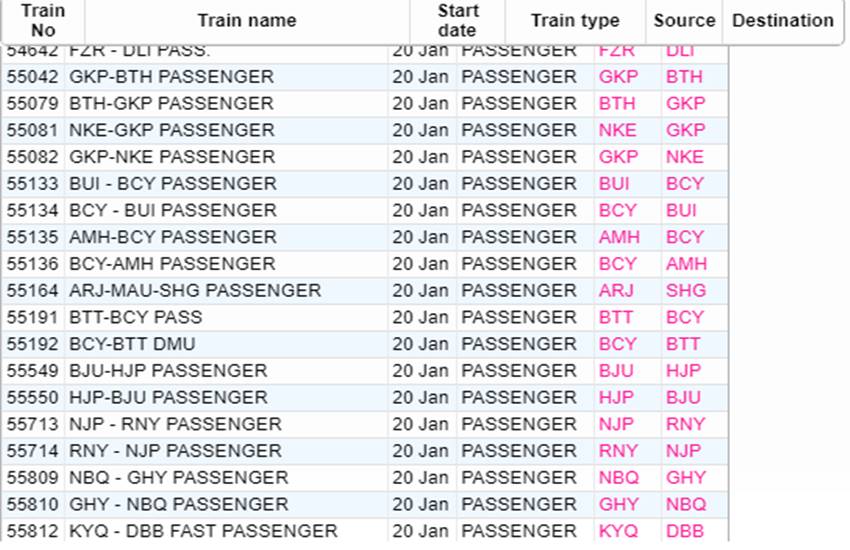Click the pink ARJ station code link

coord(616,291)
